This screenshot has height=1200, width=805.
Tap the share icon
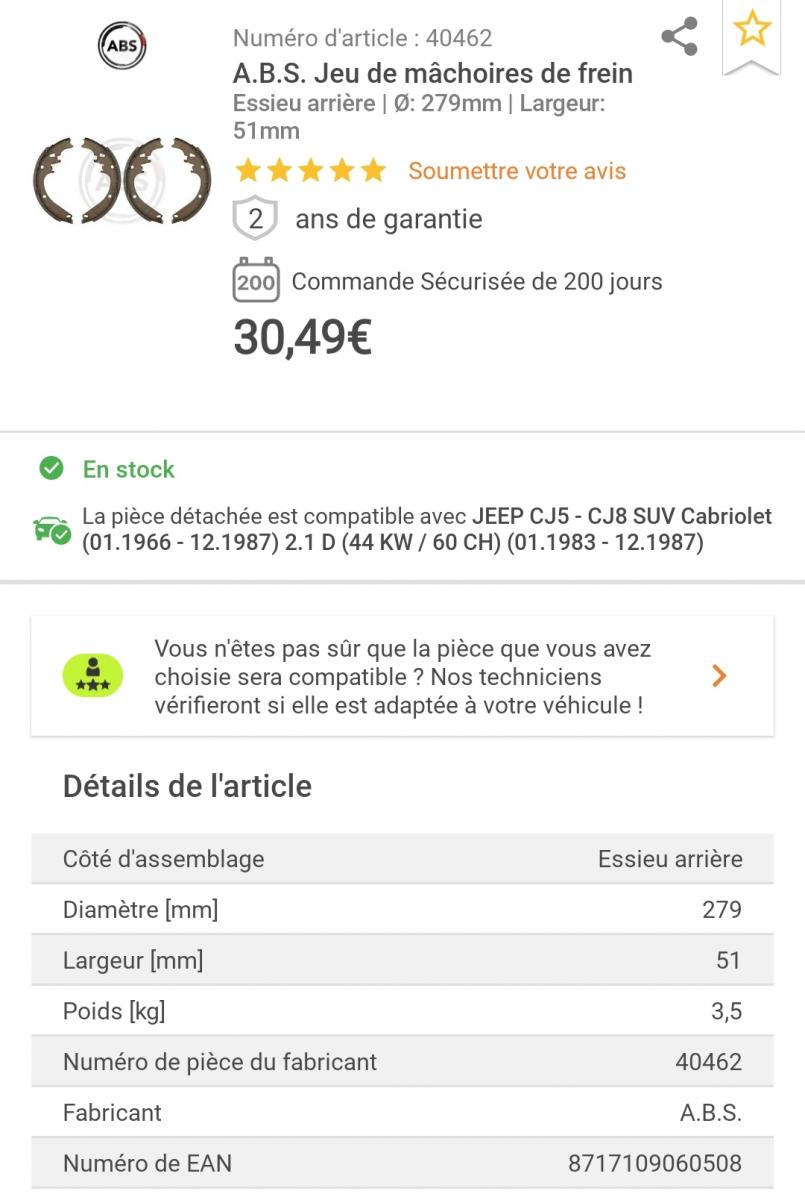click(x=680, y=38)
